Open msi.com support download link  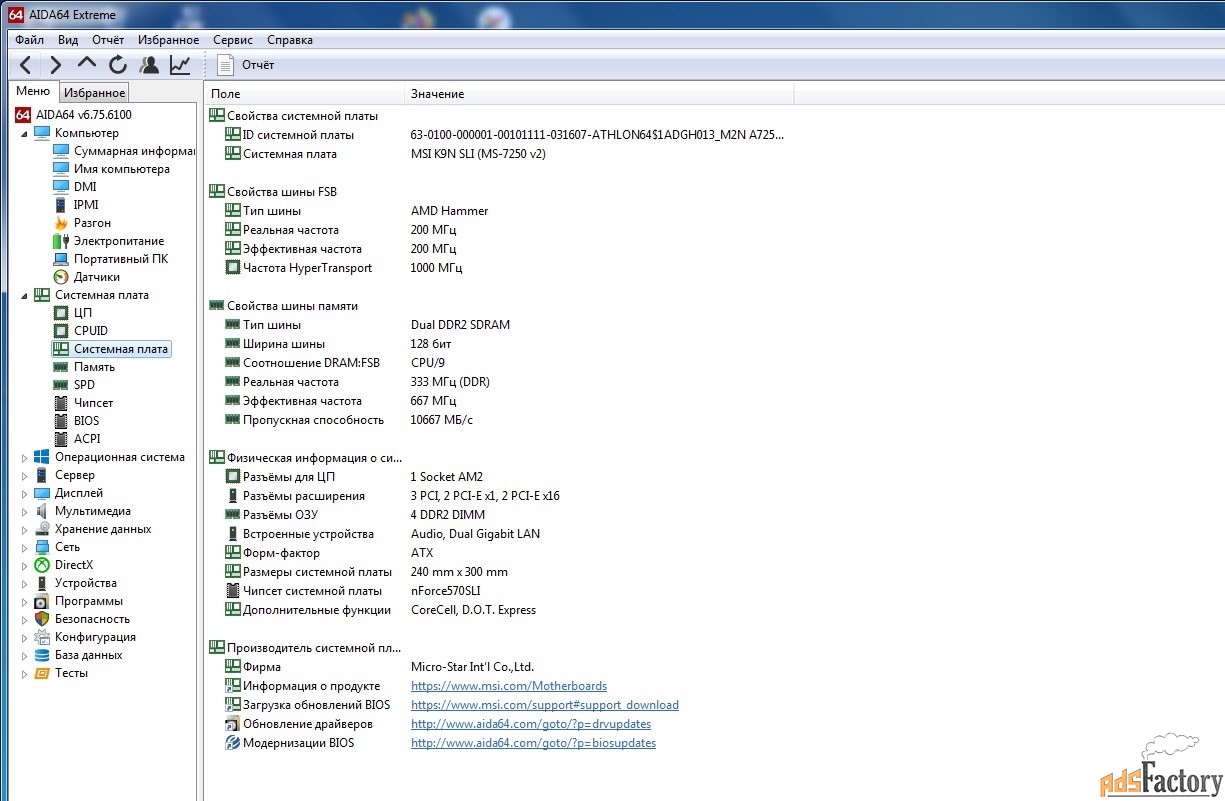(x=545, y=705)
